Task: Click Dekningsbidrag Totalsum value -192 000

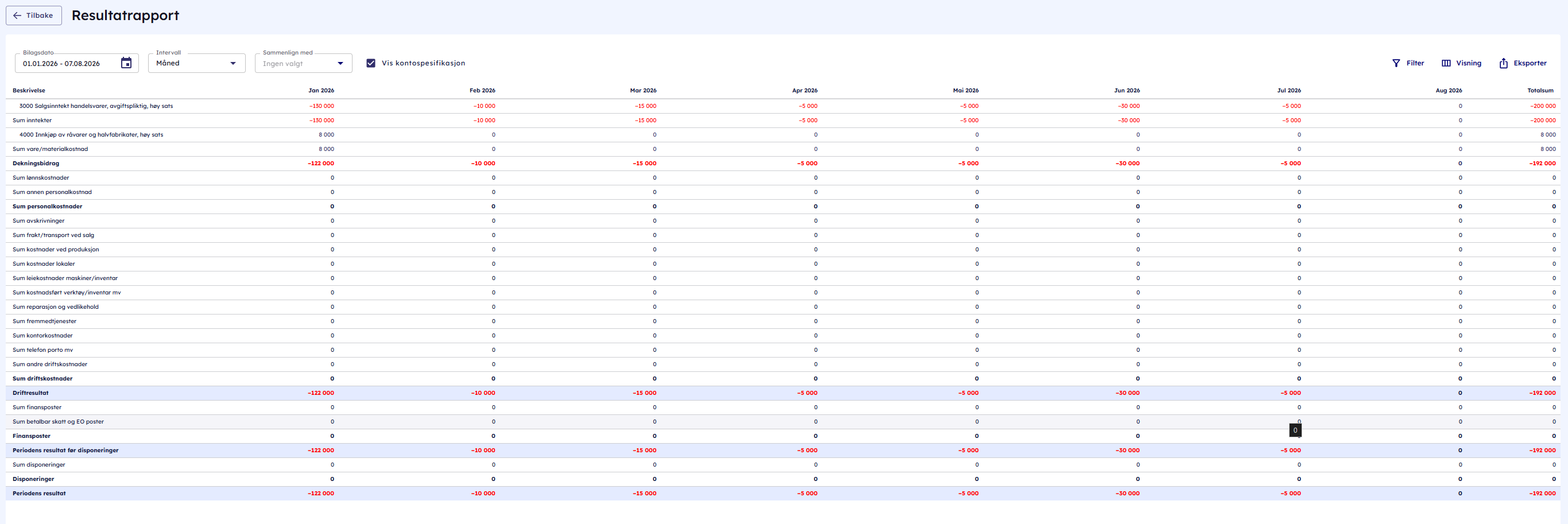Action: [1542, 163]
